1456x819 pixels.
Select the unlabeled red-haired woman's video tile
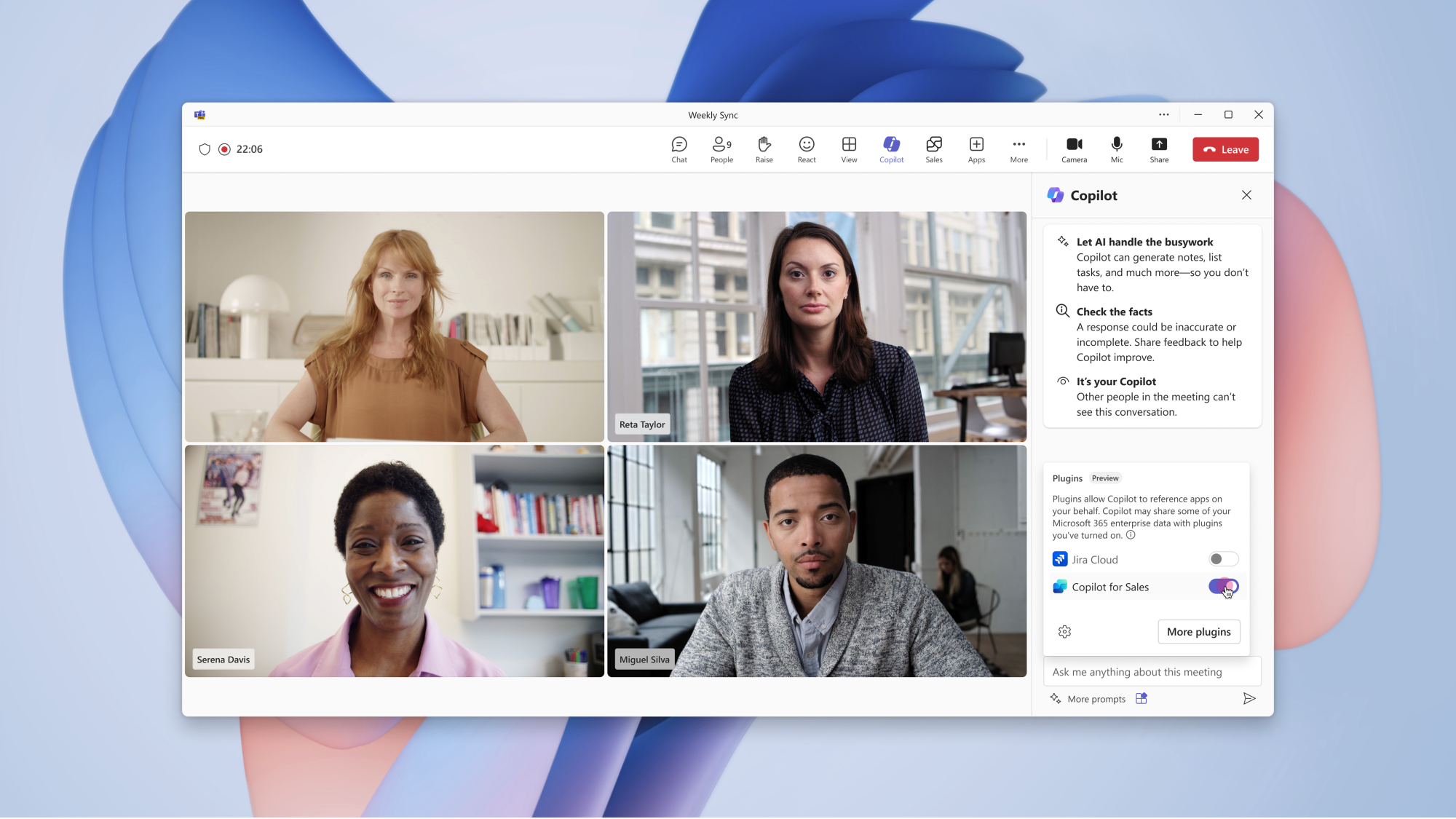395,327
